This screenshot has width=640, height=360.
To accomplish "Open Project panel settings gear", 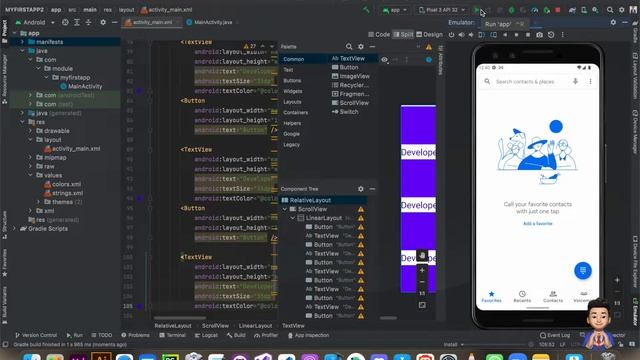I will tap(103, 22).
